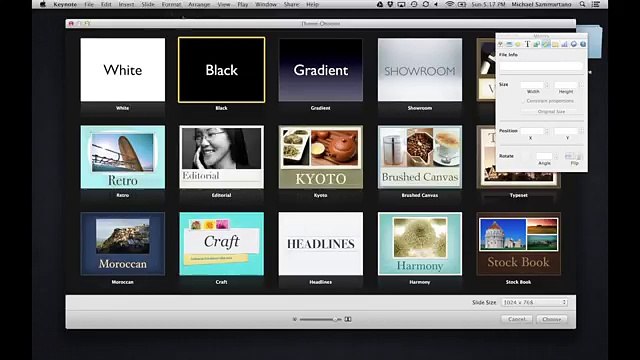Click the Cancel button
The image size is (640, 360).
(517, 319)
